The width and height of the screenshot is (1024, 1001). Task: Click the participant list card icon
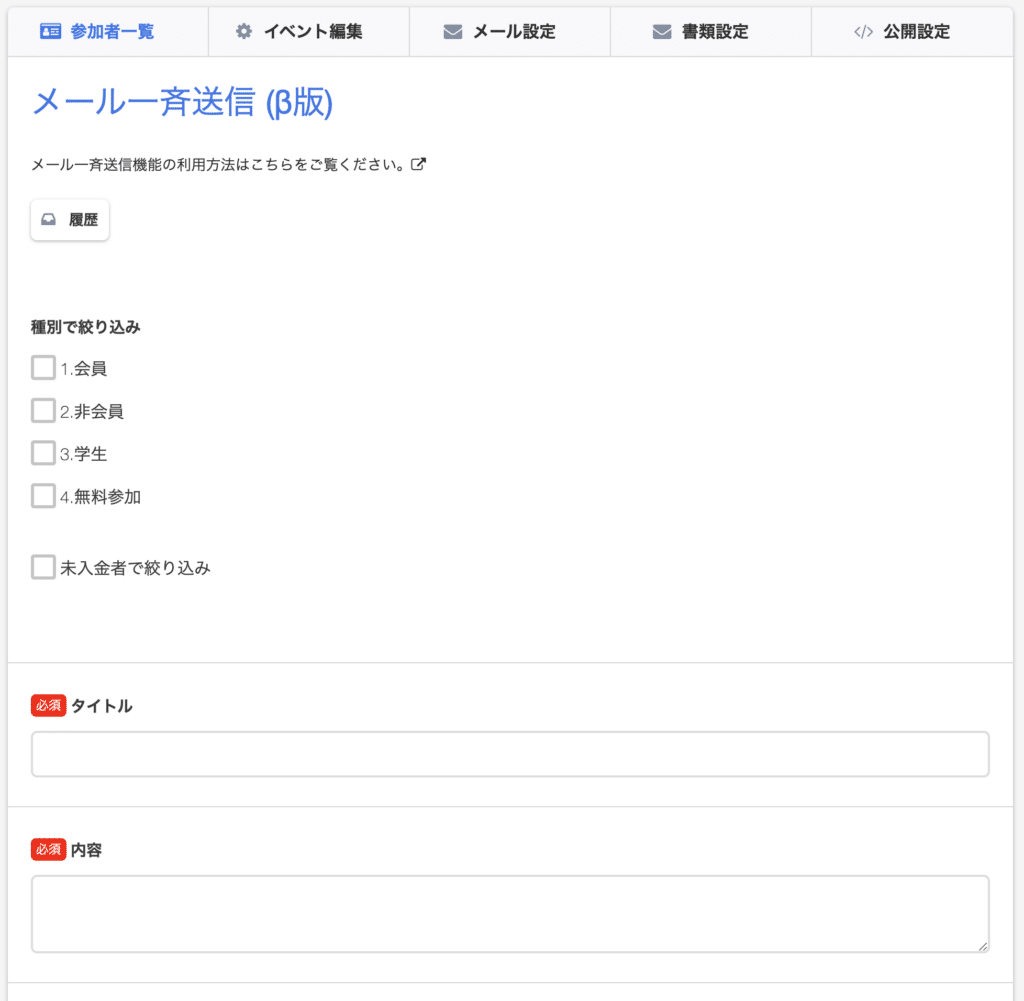pyautogui.click(x=50, y=31)
